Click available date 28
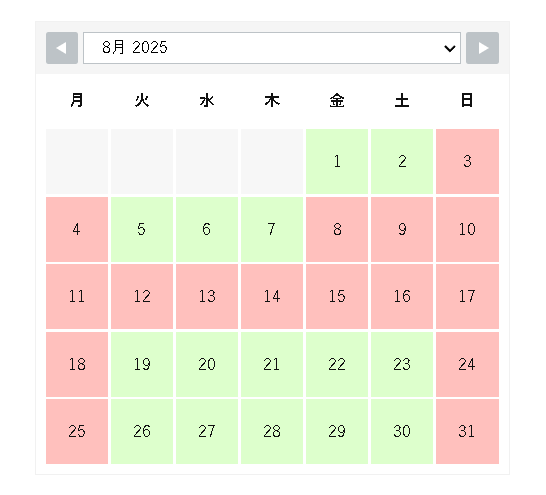Image resolution: width=546 pixels, height=495 pixels. coord(272,432)
